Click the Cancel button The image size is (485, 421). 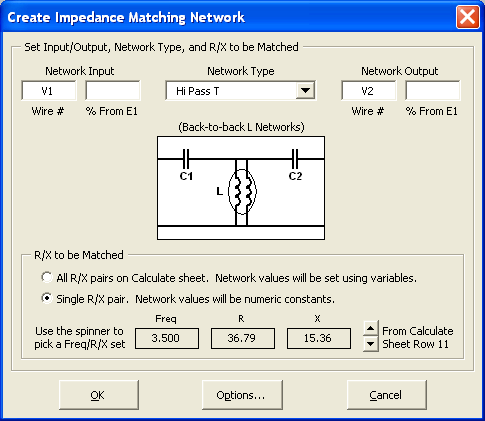click(387, 395)
